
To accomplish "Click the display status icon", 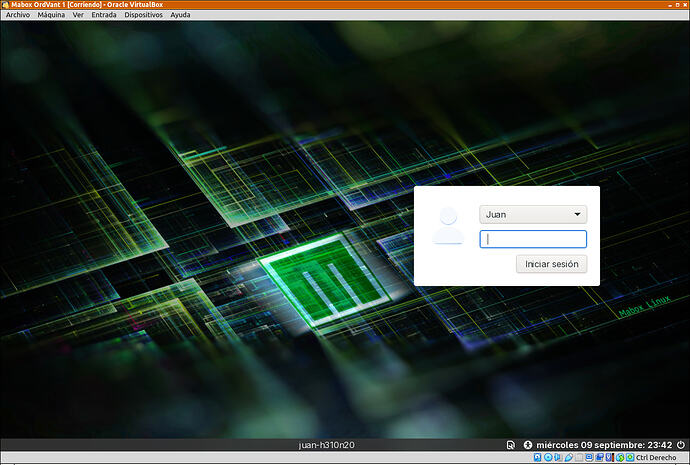I will (589, 458).
